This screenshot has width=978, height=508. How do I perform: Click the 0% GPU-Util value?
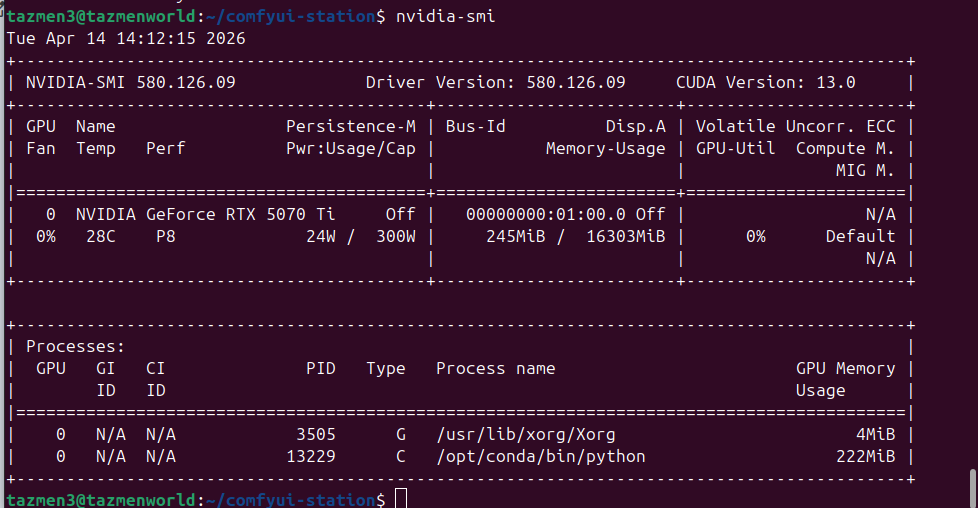tap(755, 237)
